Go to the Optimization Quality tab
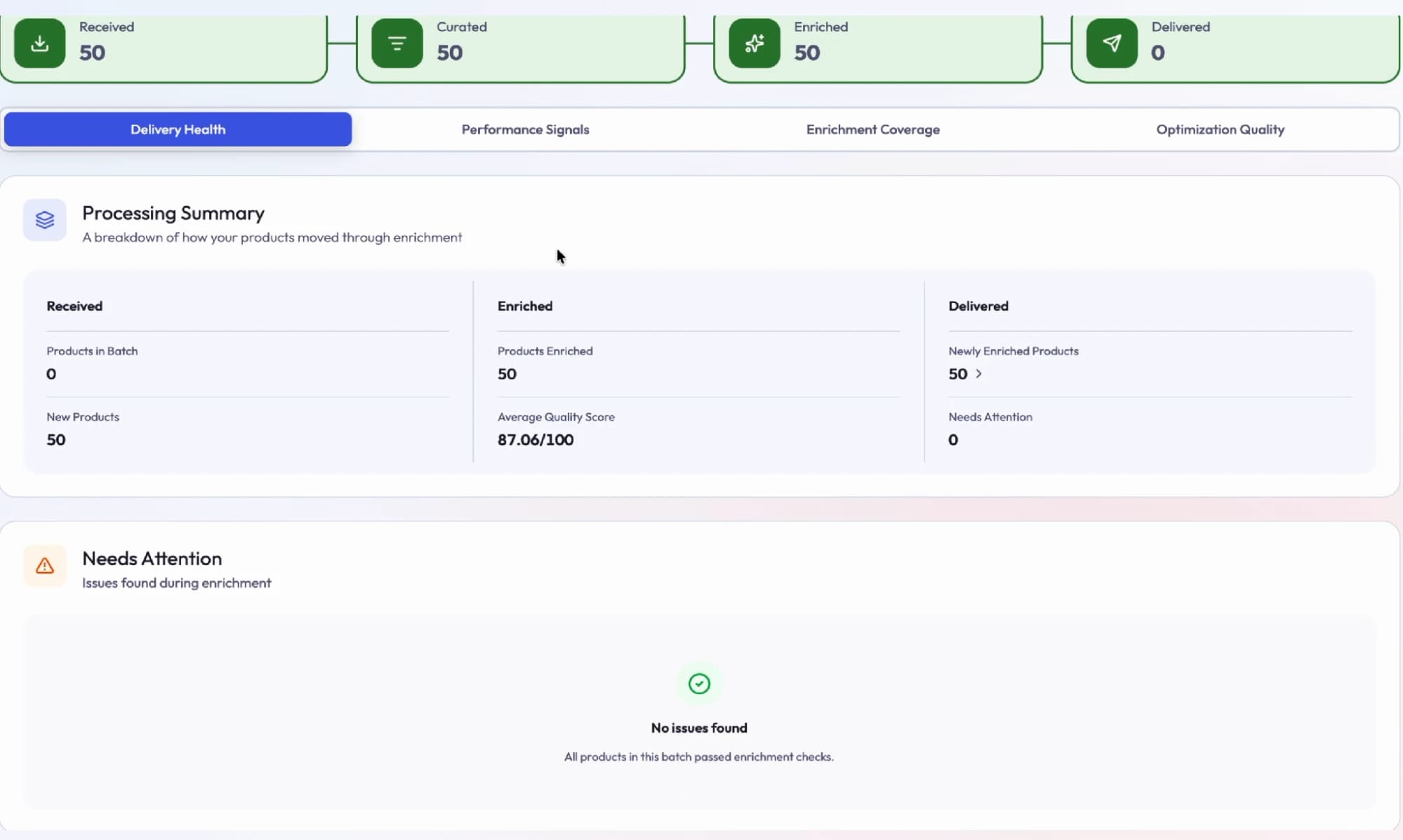 pos(1220,129)
